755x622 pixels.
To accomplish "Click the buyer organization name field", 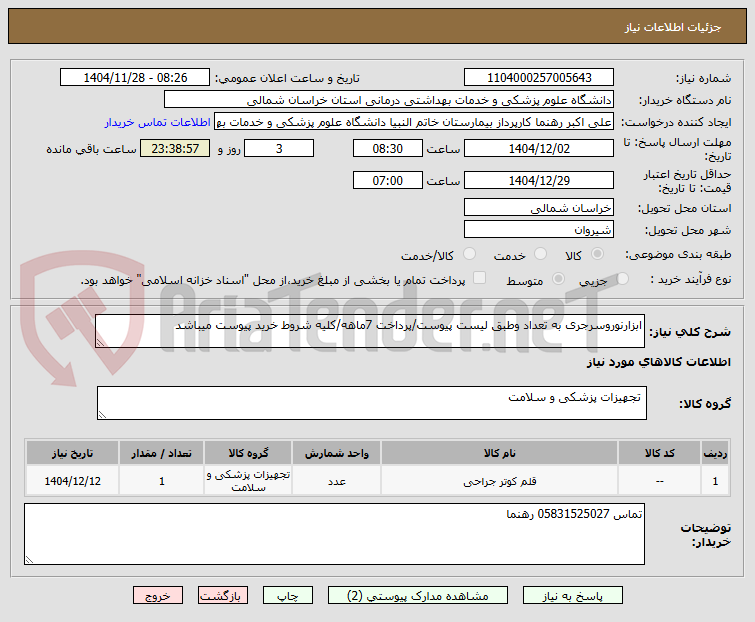I will (389, 100).
